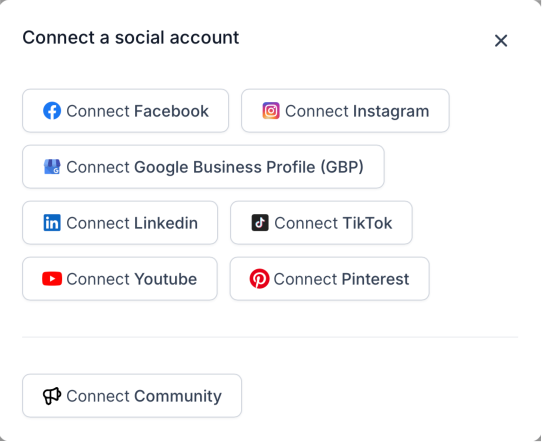Viewport: 542px width, 442px height.
Task: Choose the 'Connect Youtube' button label
Action: [x=131, y=279]
